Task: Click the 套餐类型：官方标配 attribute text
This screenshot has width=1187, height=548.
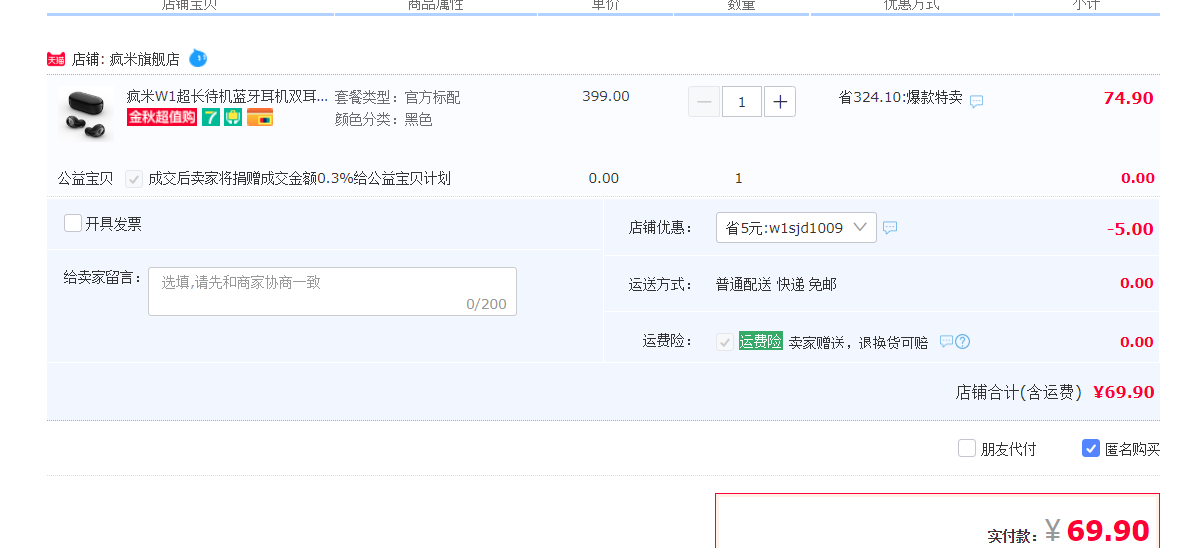Action: [x=397, y=98]
